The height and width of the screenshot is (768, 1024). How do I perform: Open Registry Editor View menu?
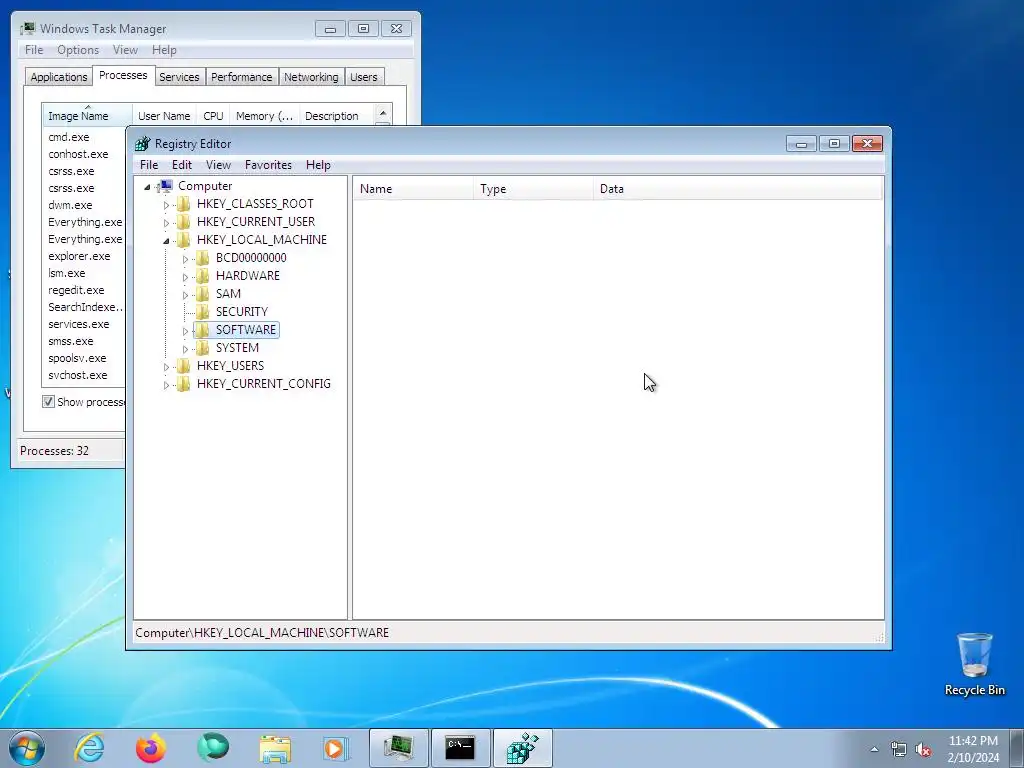218,165
